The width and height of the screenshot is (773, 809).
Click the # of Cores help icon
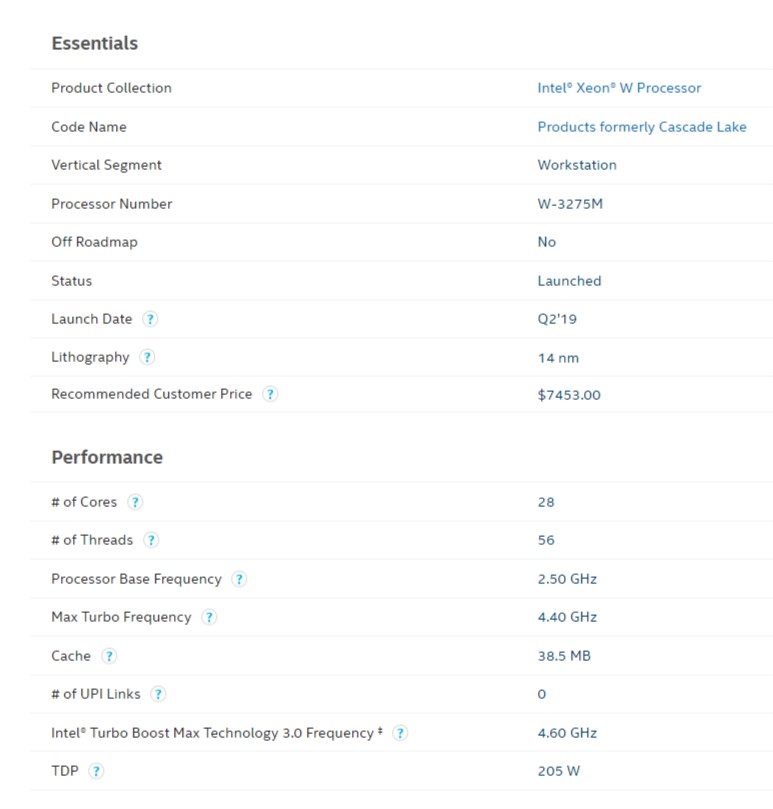click(x=135, y=502)
